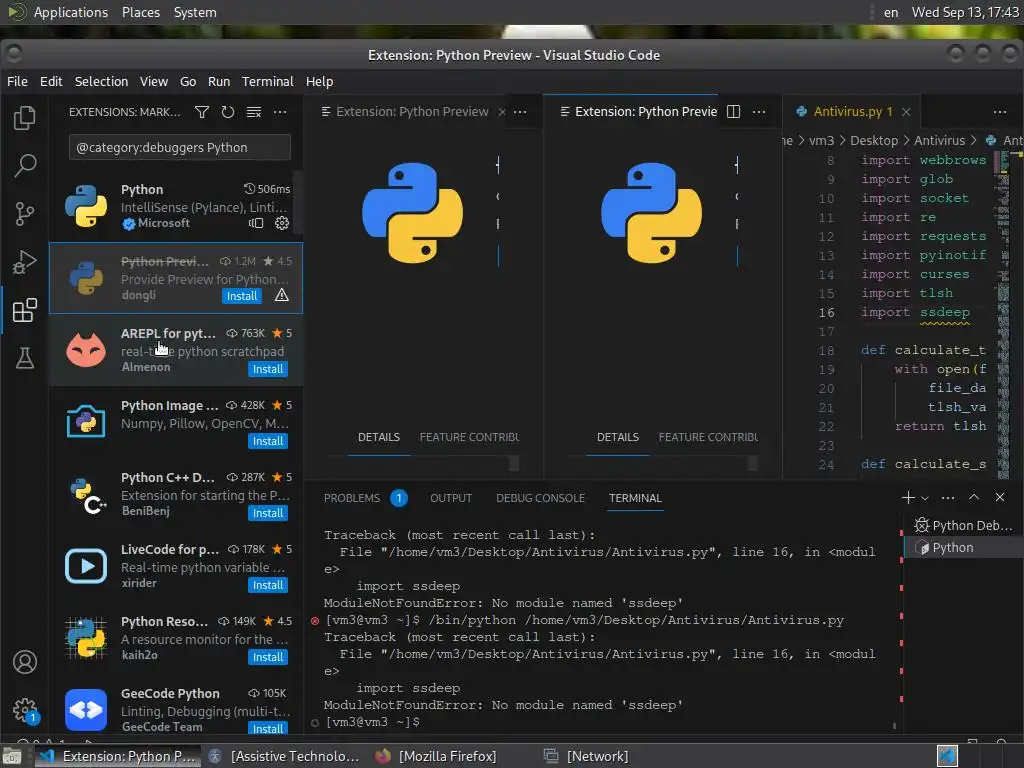Viewport: 1024px width, 768px height.
Task: Click the Python extension manage gear
Action: pyautogui.click(x=281, y=223)
